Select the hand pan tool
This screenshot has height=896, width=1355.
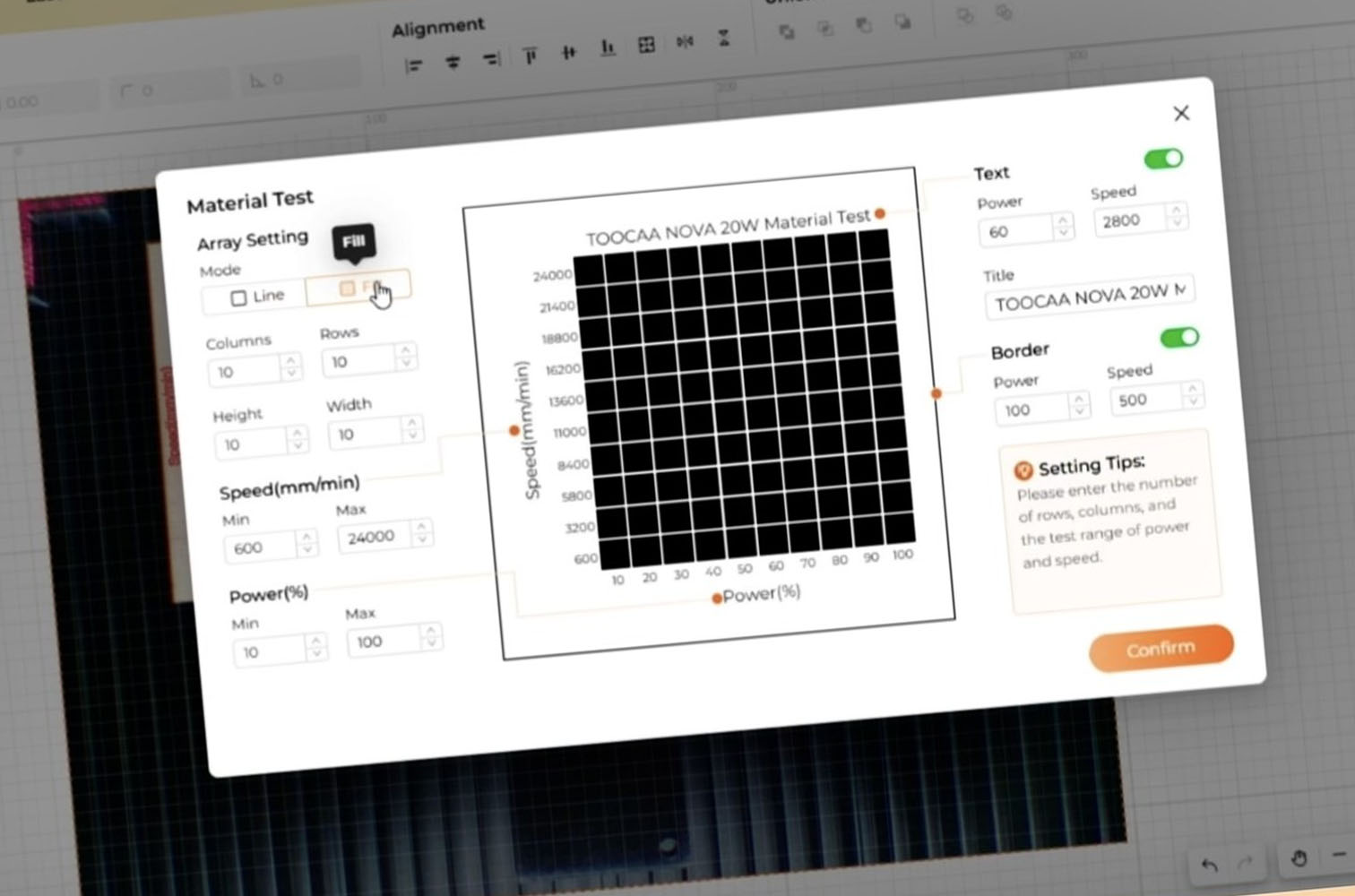click(1299, 858)
